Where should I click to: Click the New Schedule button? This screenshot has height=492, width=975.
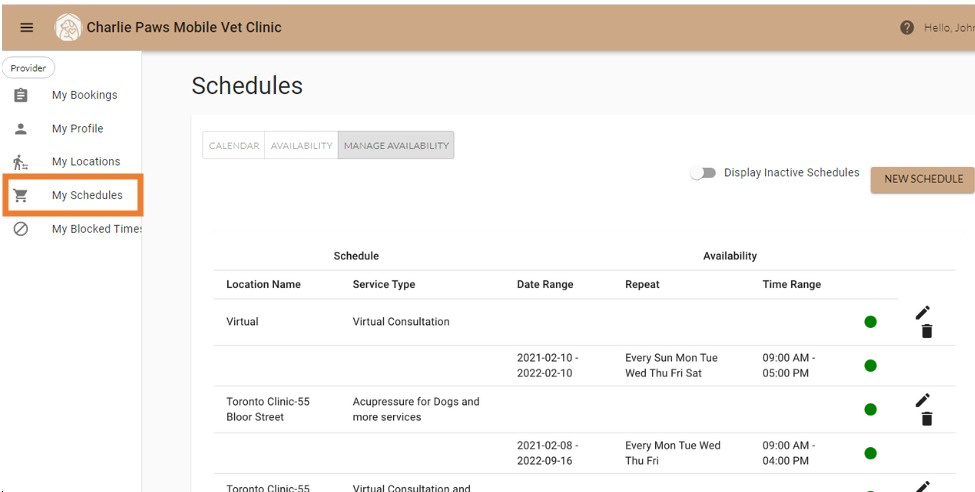click(923, 180)
